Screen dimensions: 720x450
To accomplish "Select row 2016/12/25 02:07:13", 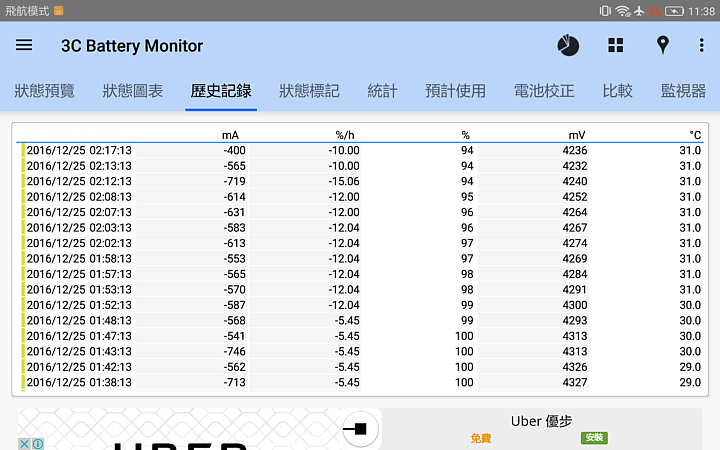I will (362, 212).
